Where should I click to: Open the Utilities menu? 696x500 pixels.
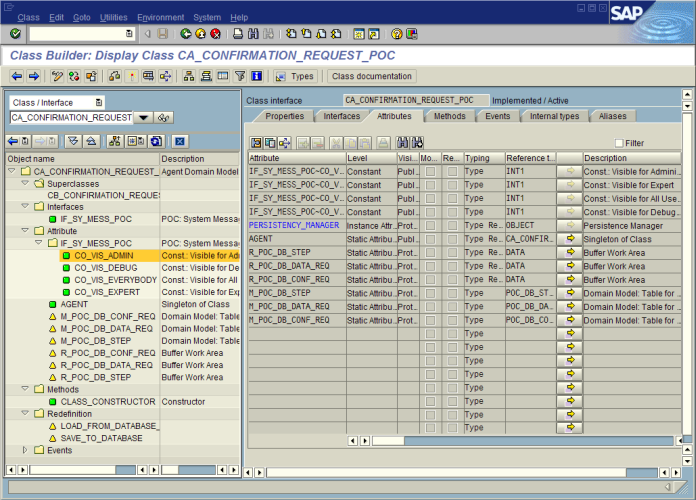click(x=114, y=17)
